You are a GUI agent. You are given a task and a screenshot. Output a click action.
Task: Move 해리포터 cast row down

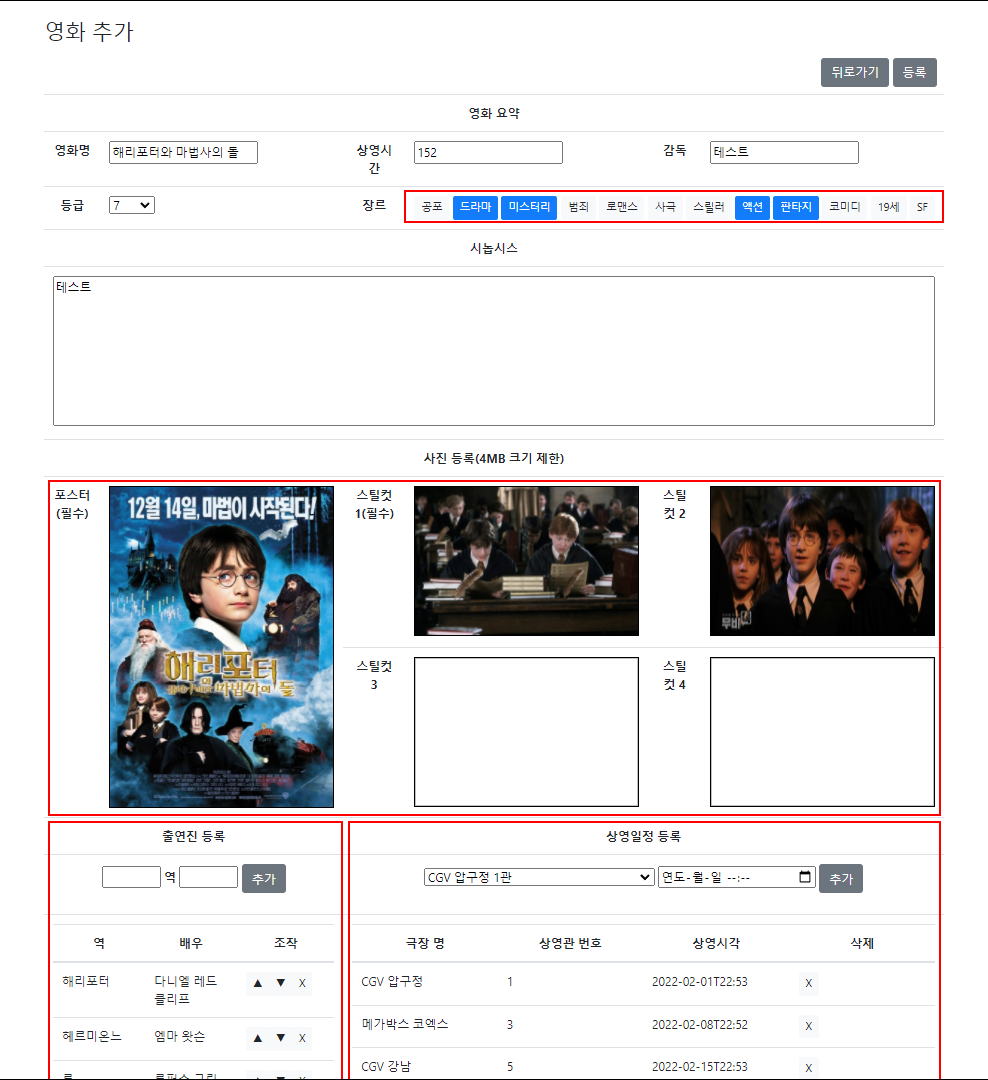point(280,983)
